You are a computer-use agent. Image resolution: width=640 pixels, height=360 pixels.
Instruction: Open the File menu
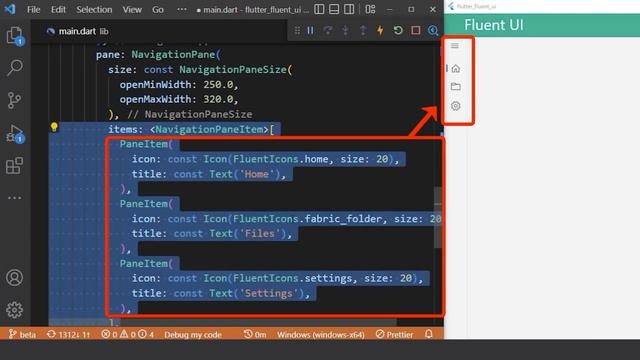click(x=33, y=9)
